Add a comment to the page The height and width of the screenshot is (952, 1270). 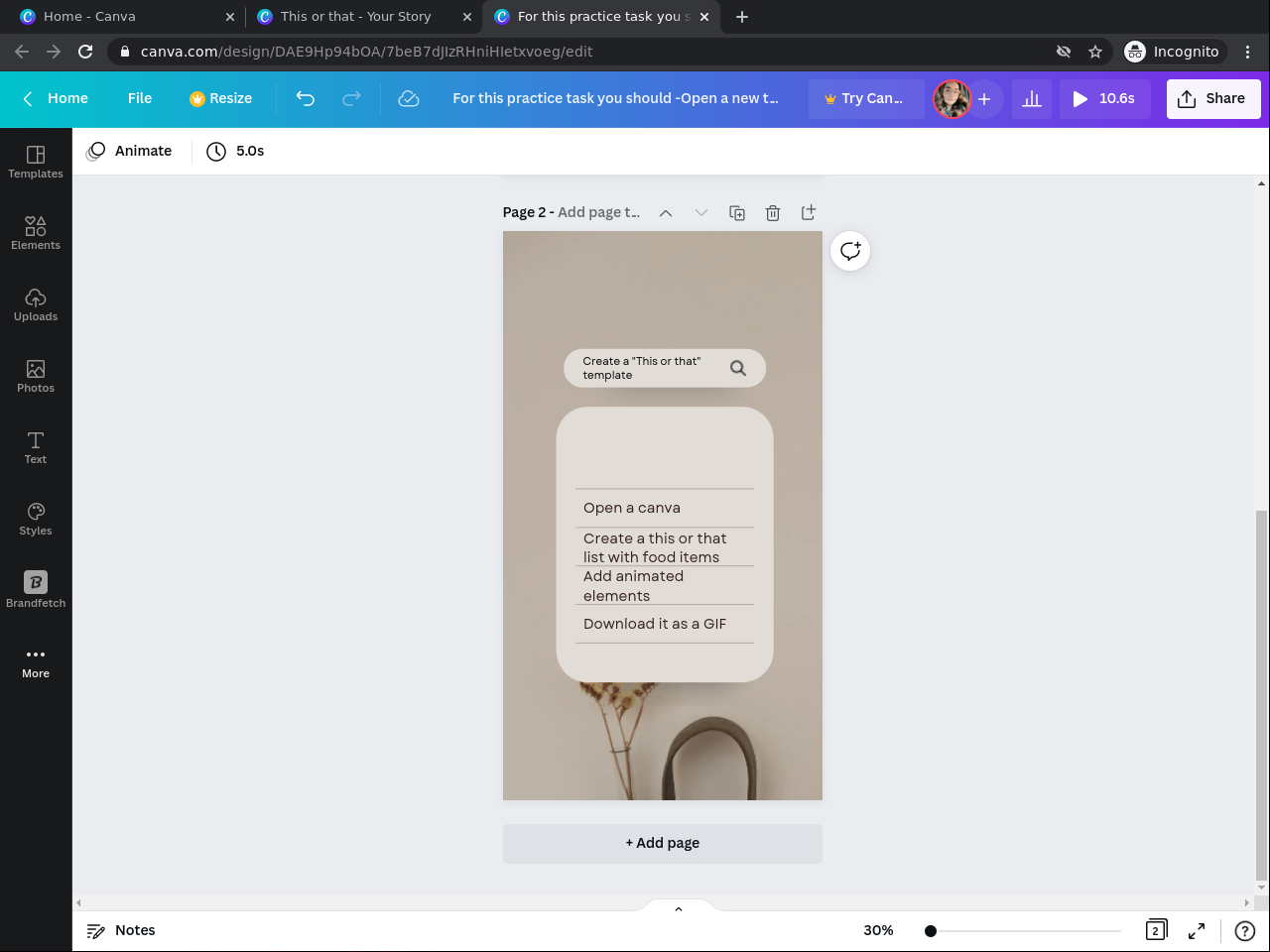coord(850,251)
